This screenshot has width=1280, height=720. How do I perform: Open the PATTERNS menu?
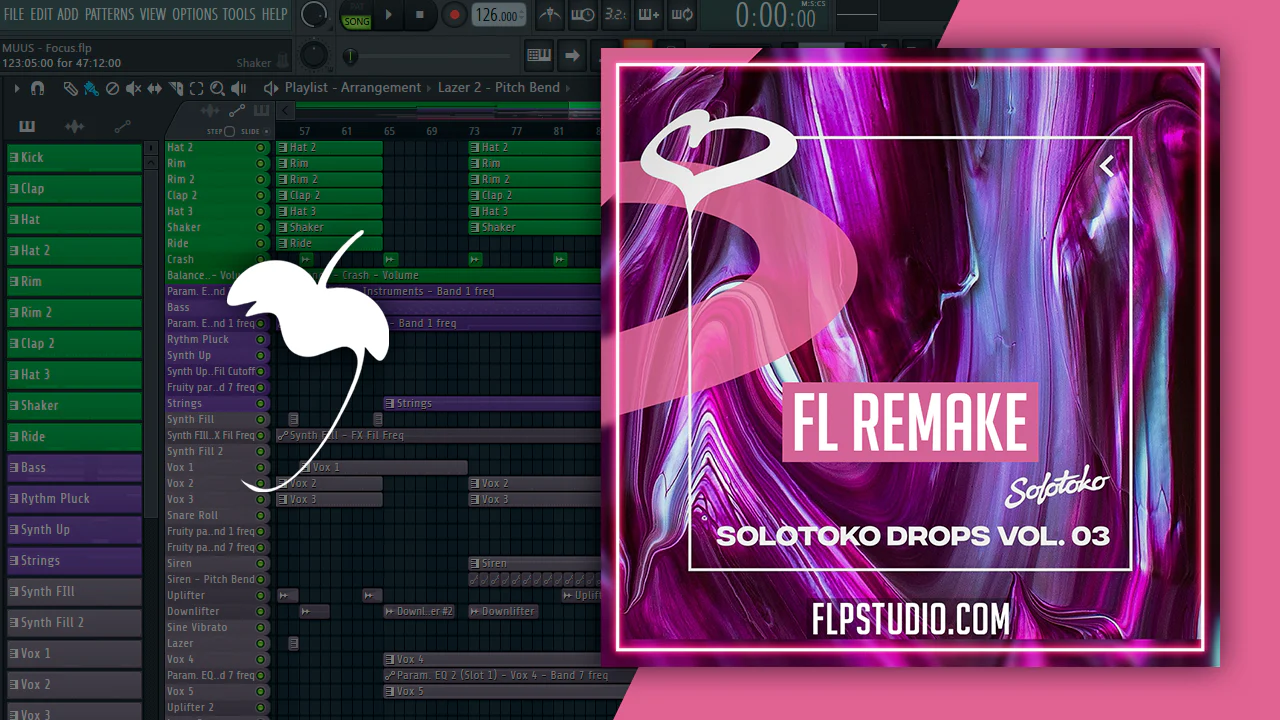pyautogui.click(x=109, y=14)
